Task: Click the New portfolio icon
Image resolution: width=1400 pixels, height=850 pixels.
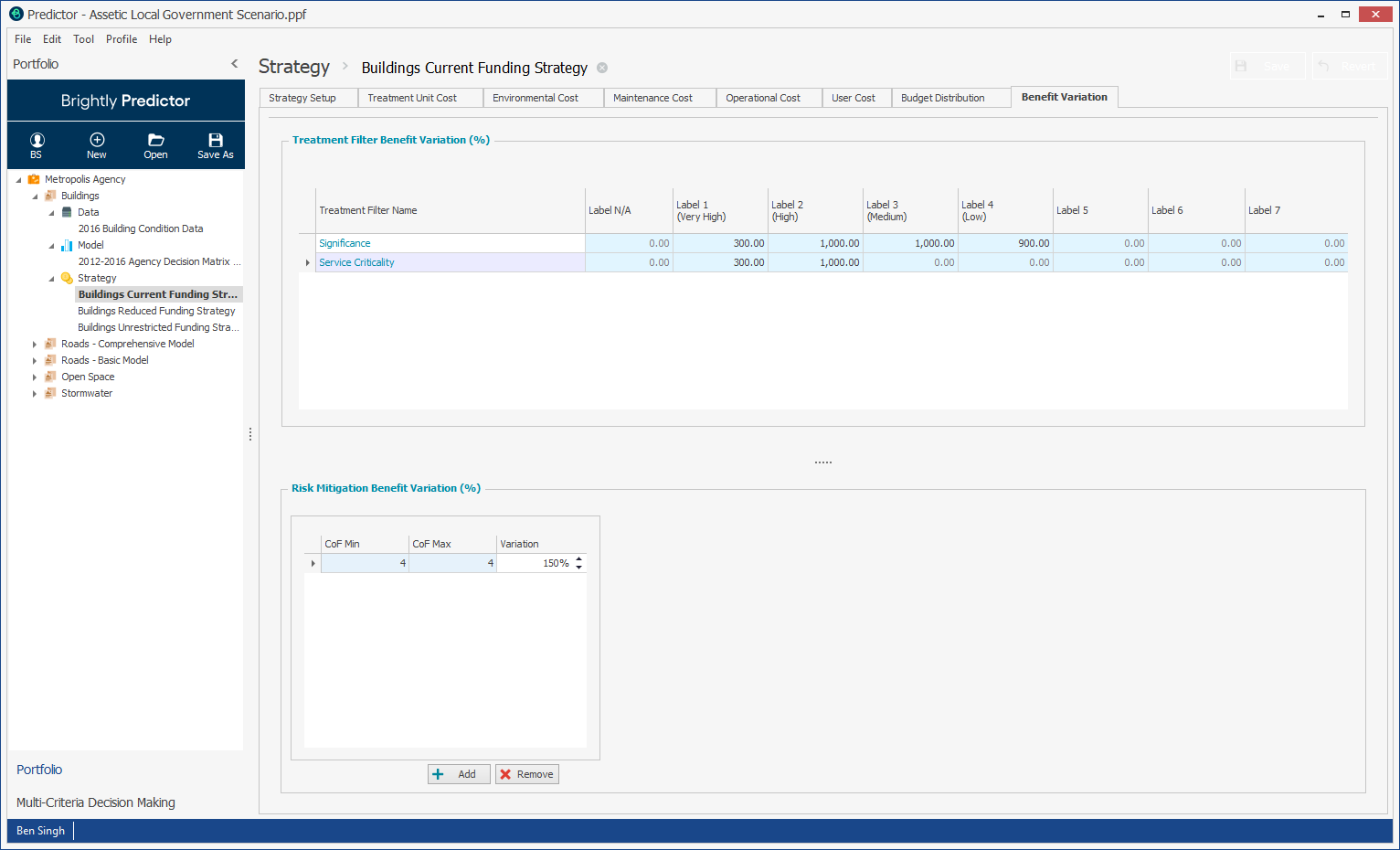Action: (97, 141)
